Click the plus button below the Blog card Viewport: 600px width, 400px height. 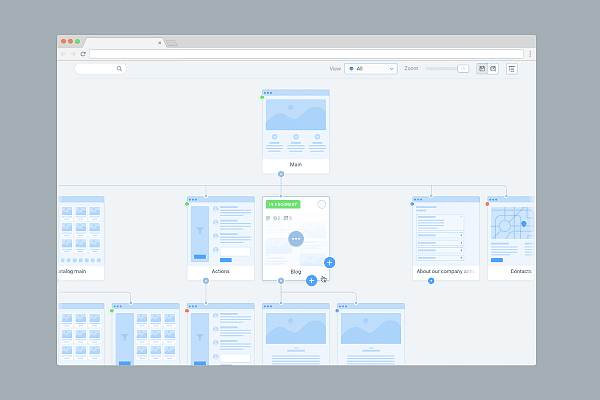[311, 280]
